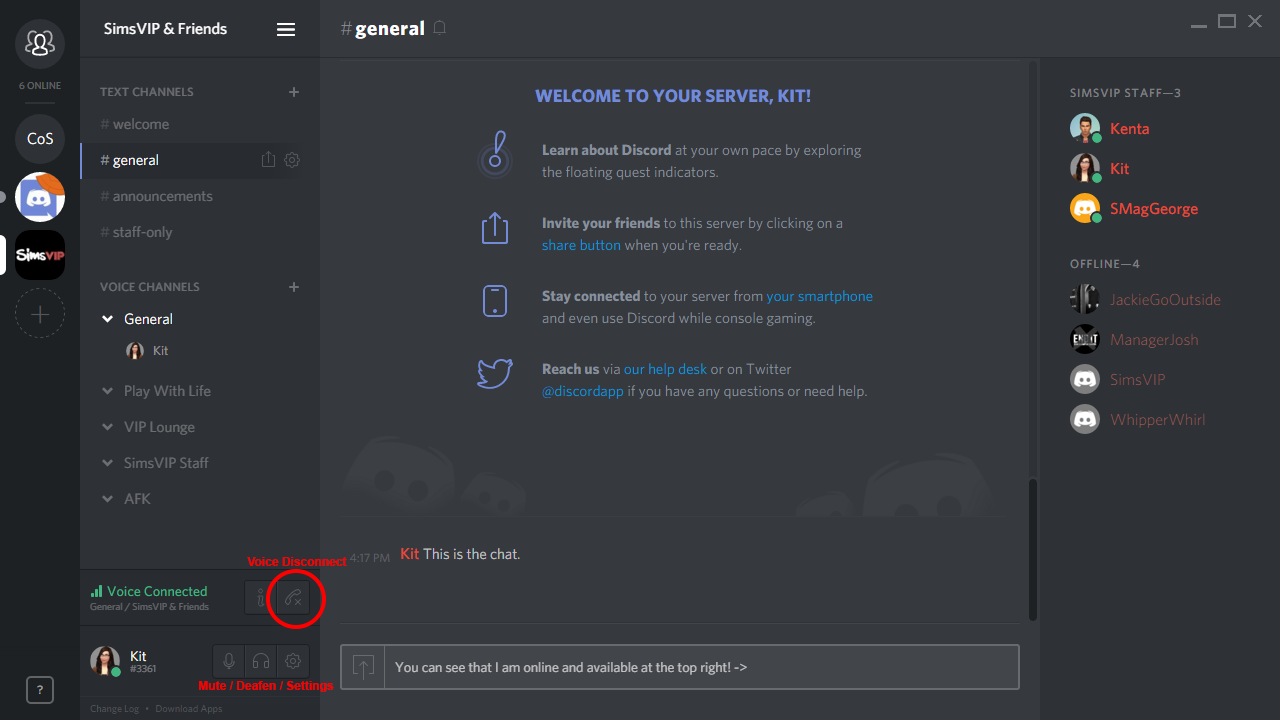Click invite share icon on general channel
The image size is (1280, 720).
(x=268, y=160)
